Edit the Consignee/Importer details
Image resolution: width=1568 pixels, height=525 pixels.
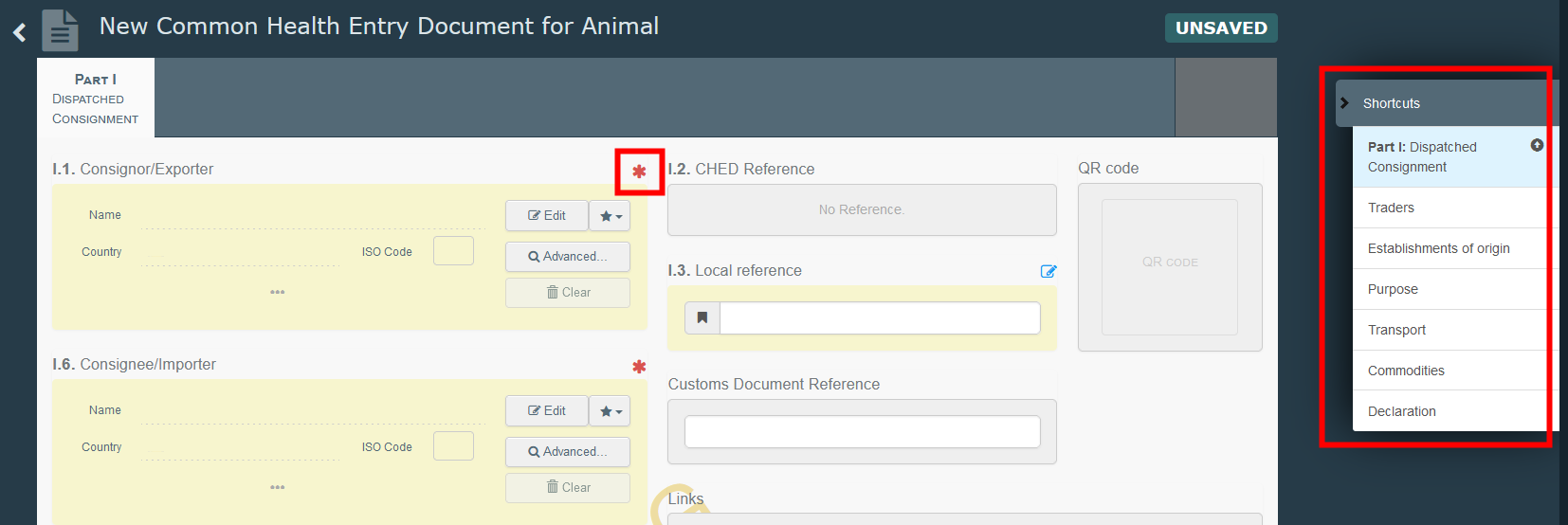point(547,411)
